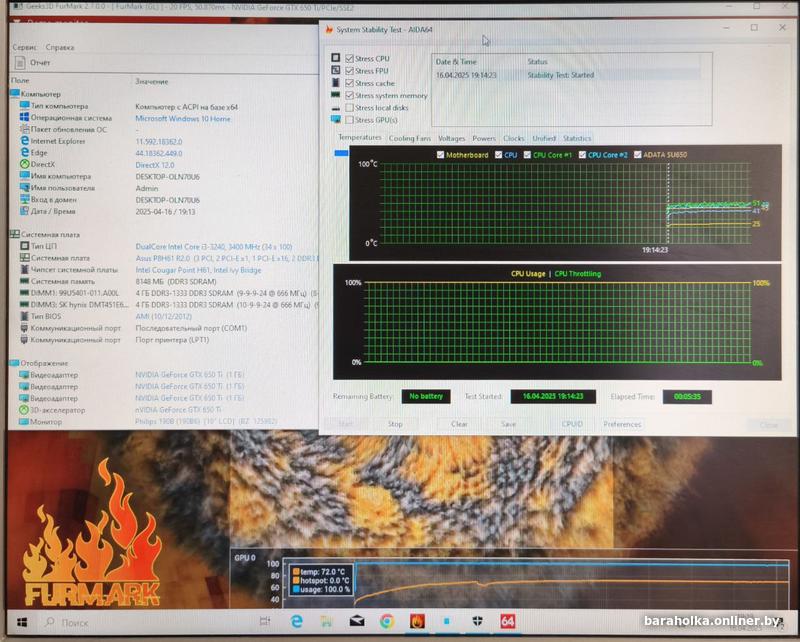Viewport: 800px width, 642px height.
Task: Click the Stress CPU chip icon
Action: (x=335, y=58)
